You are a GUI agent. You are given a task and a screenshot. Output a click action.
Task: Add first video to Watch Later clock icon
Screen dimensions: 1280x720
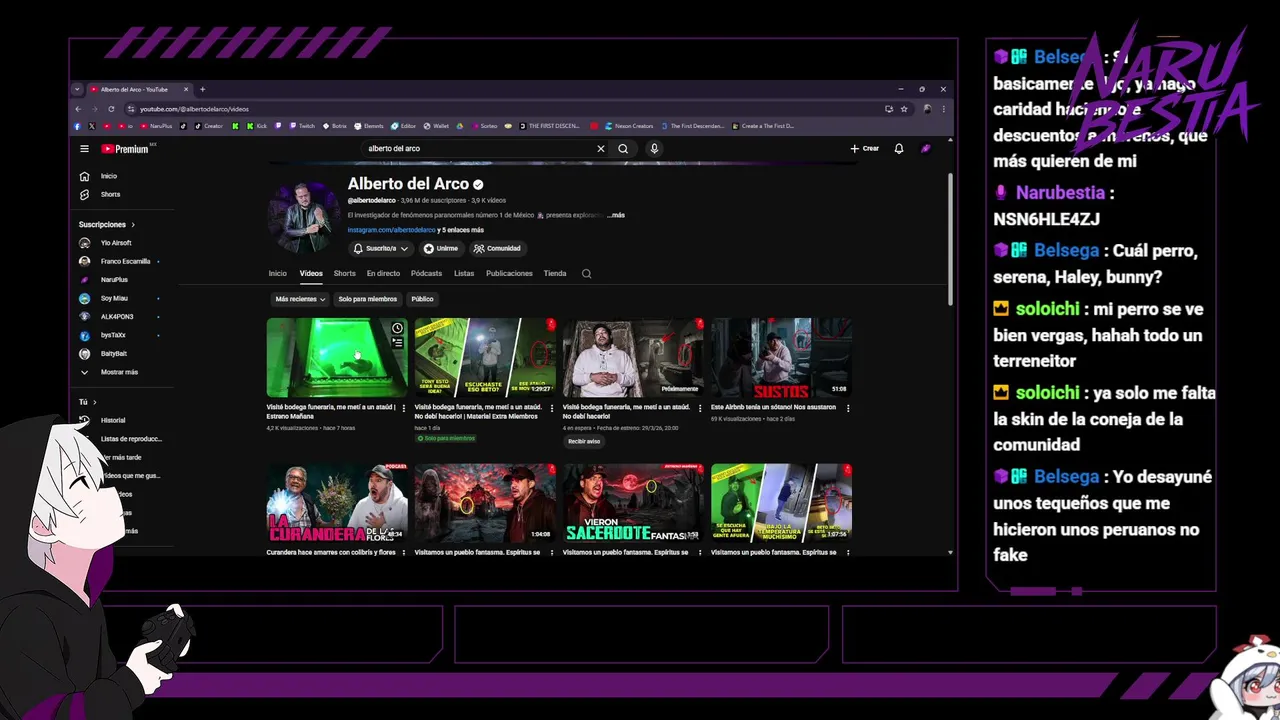[397, 328]
